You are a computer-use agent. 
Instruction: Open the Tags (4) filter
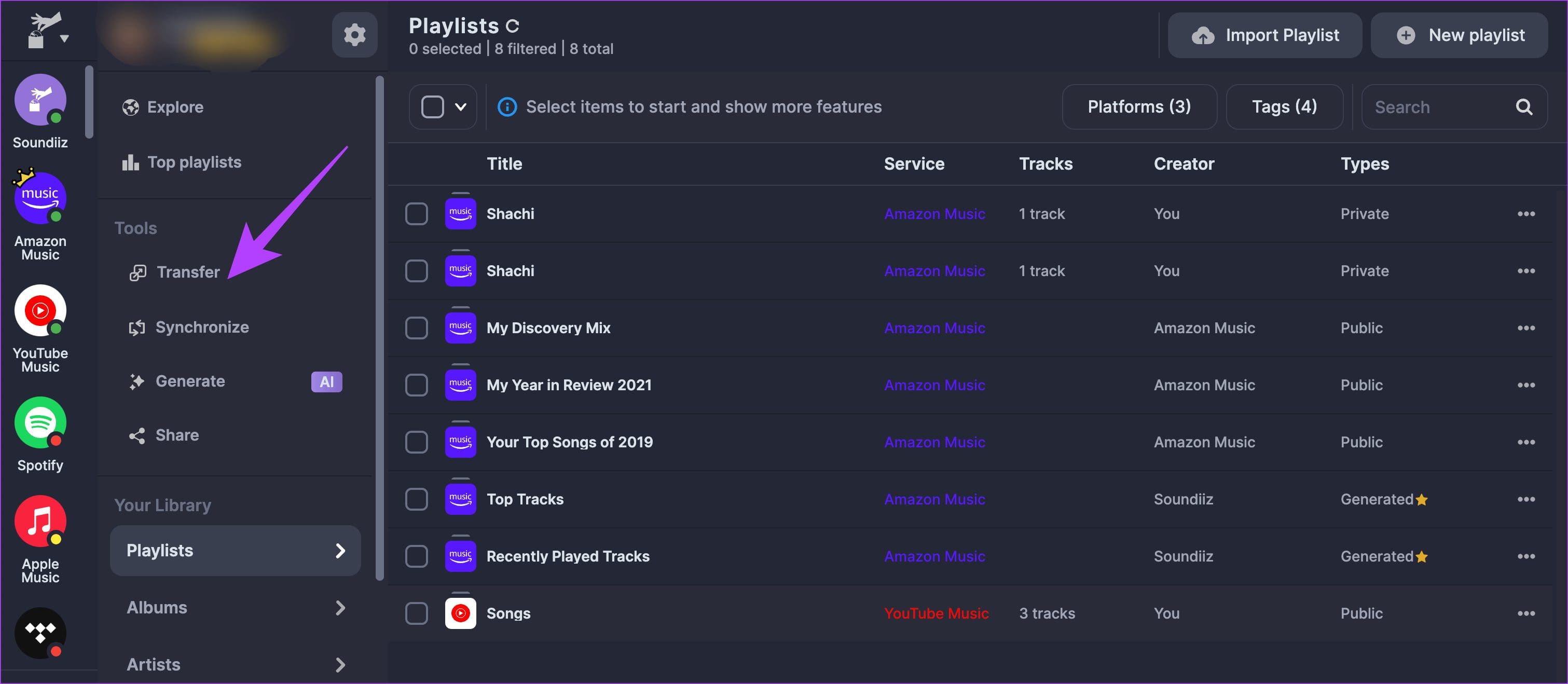click(1284, 107)
